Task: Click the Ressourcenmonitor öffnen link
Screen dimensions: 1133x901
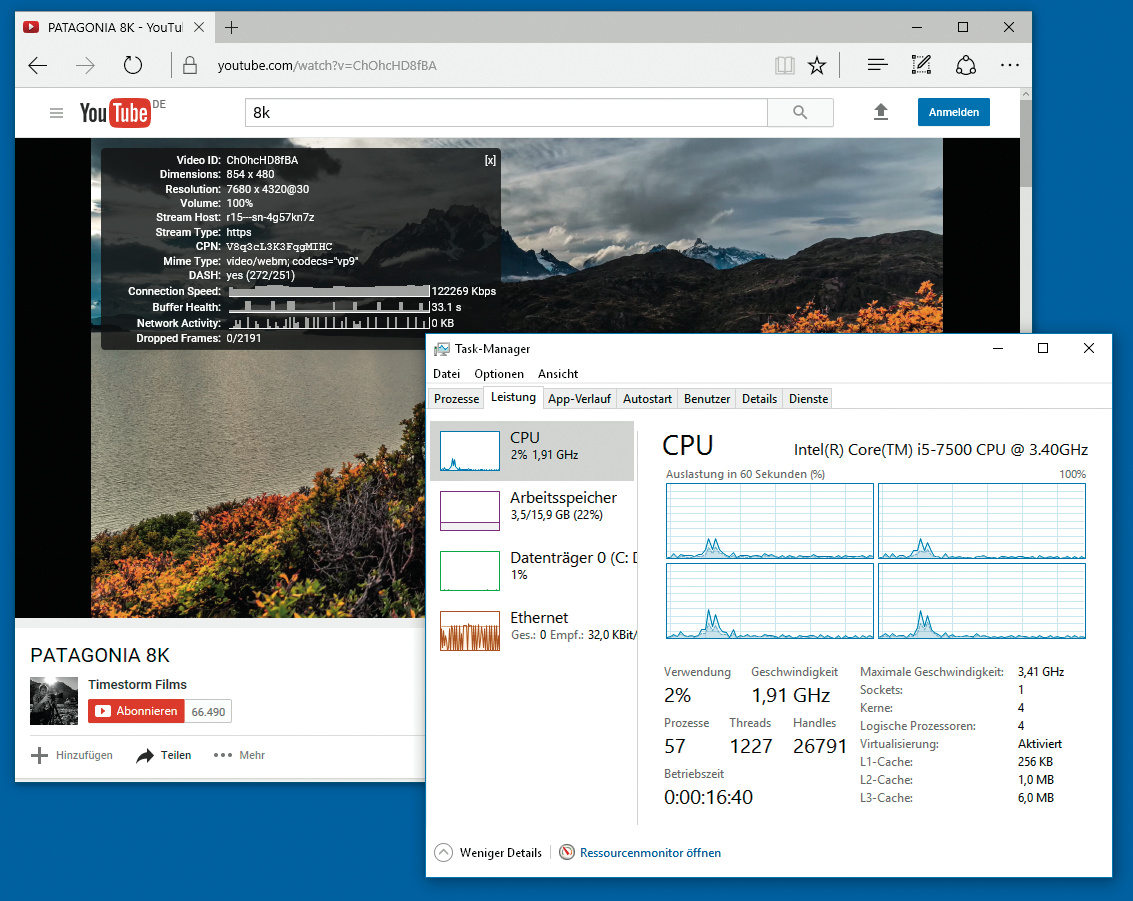Action: [x=649, y=853]
